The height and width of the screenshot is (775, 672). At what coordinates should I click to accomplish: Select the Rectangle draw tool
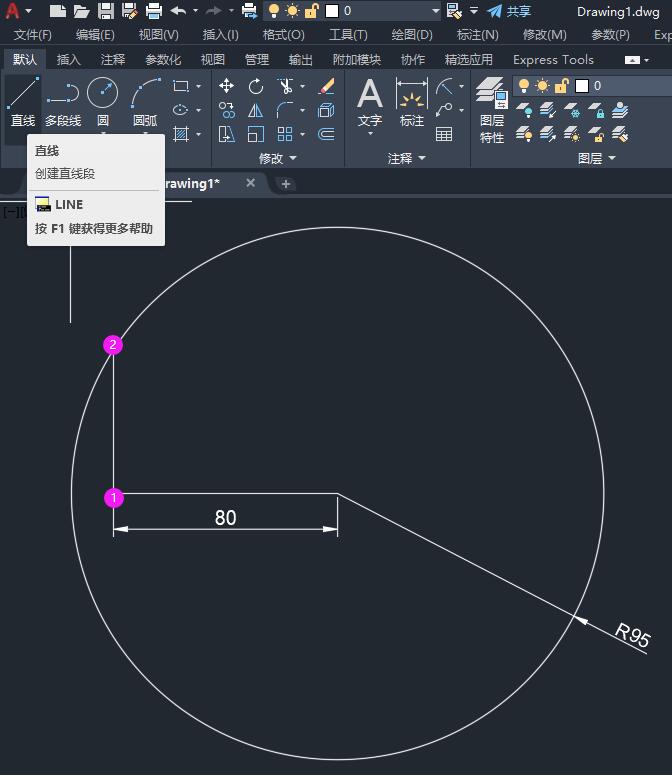pyautogui.click(x=181, y=86)
